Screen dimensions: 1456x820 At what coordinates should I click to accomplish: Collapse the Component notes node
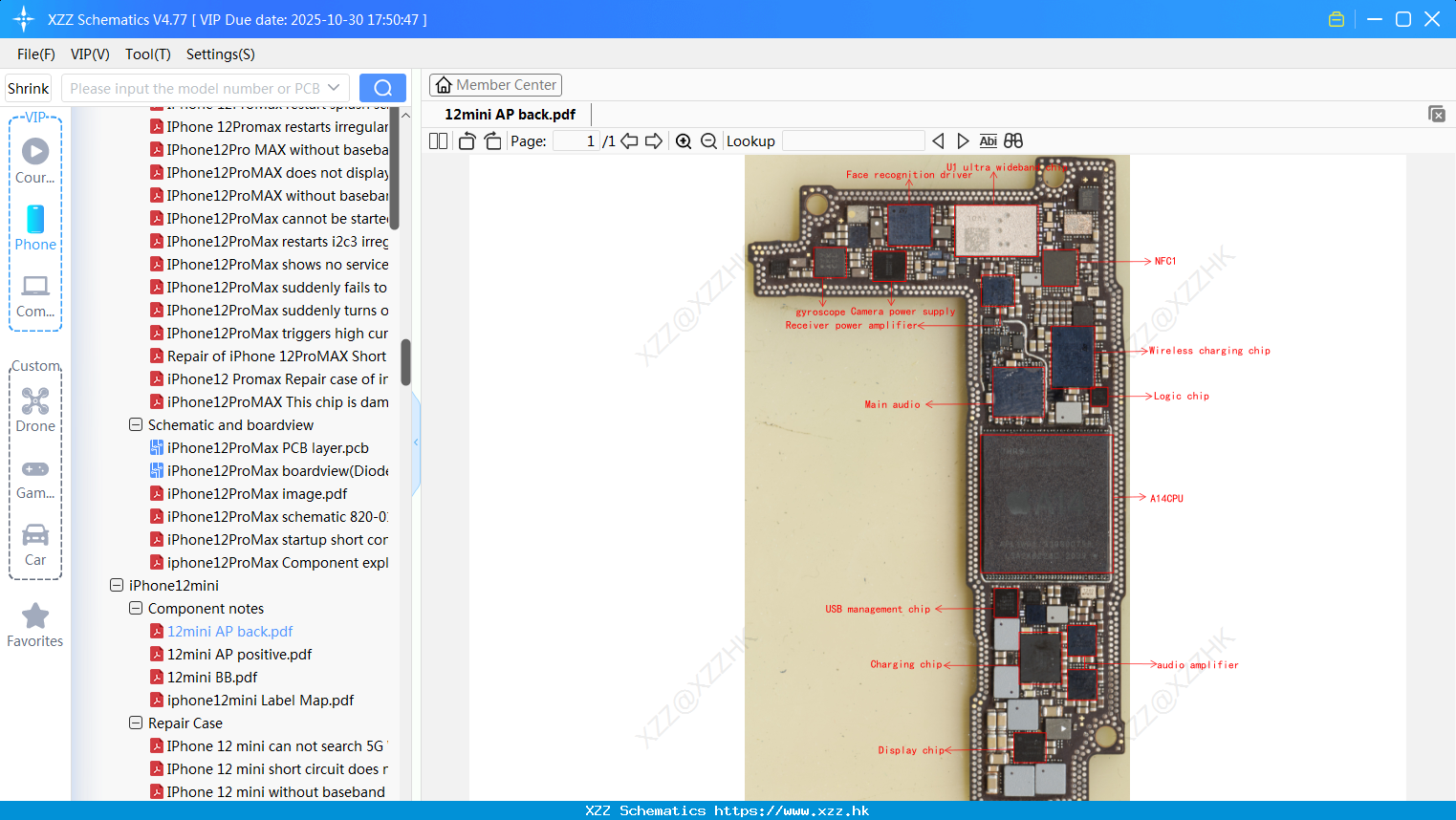click(136, 608)
